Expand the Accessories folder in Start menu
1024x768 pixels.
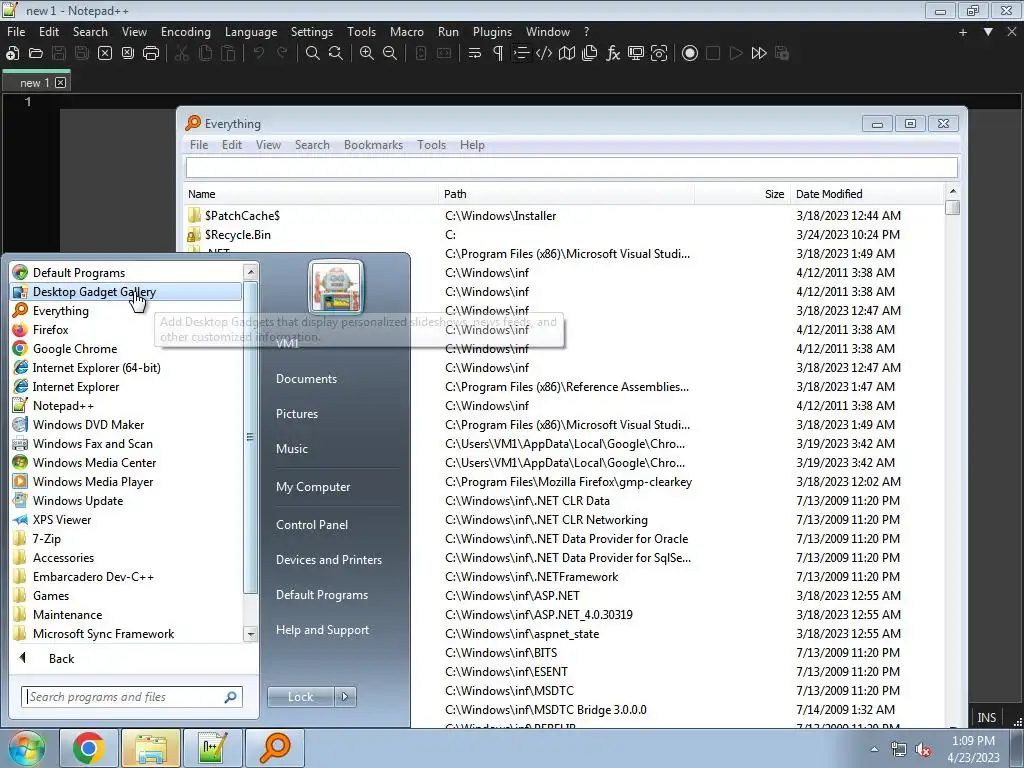(x=126, y=558)
